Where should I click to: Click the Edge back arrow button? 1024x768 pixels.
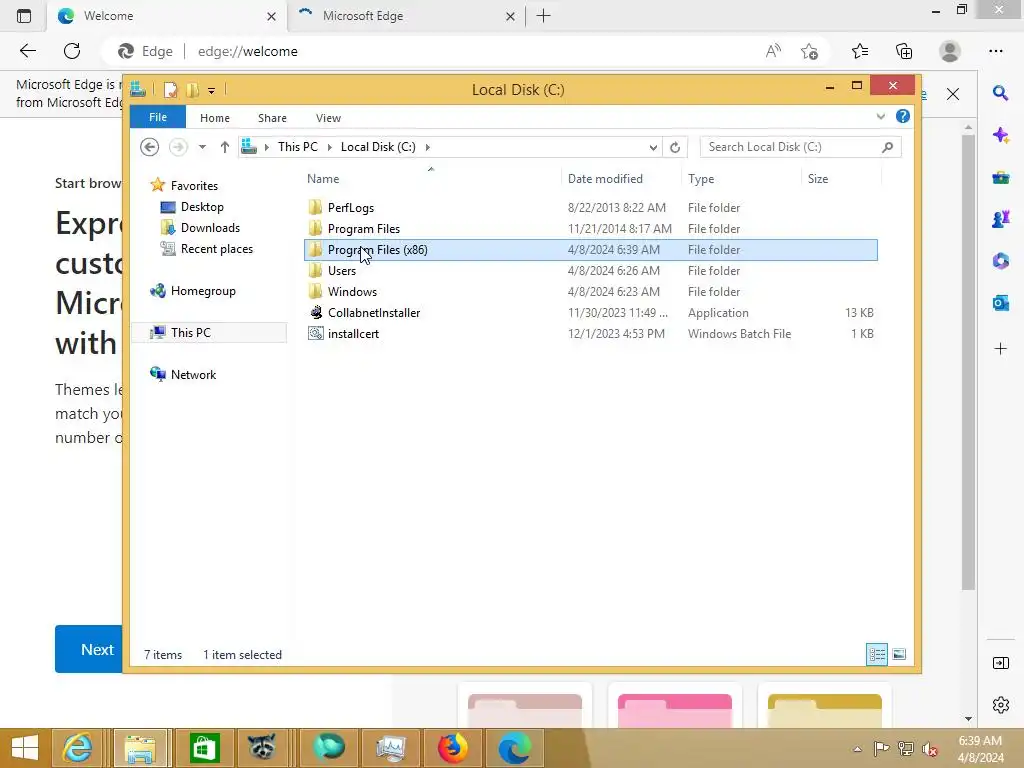pyautogui.click(x=27, y=51)
